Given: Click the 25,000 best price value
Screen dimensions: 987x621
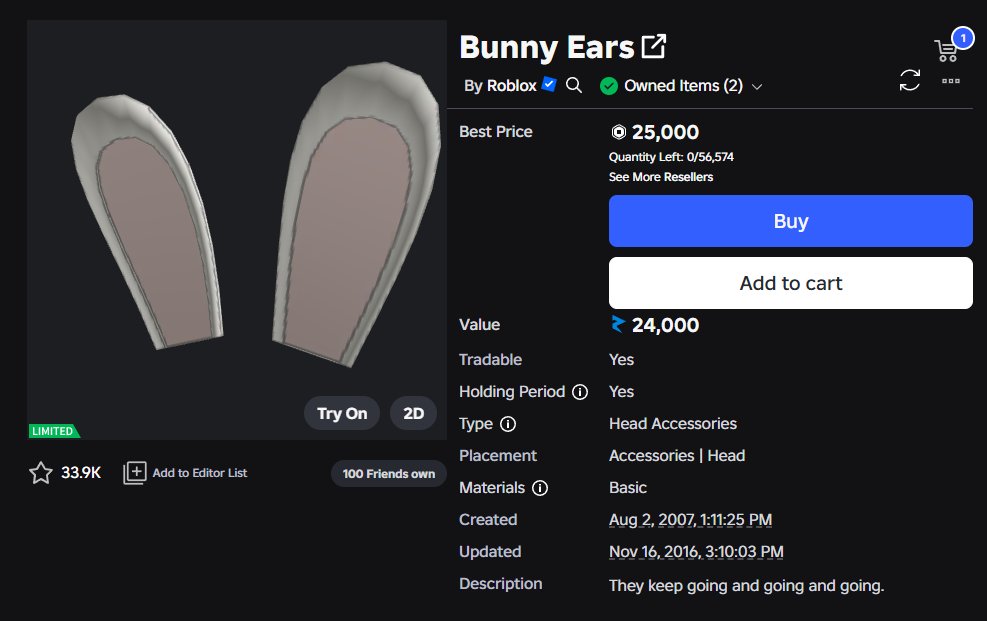Looking at the screenshot, I should (665, 132).
